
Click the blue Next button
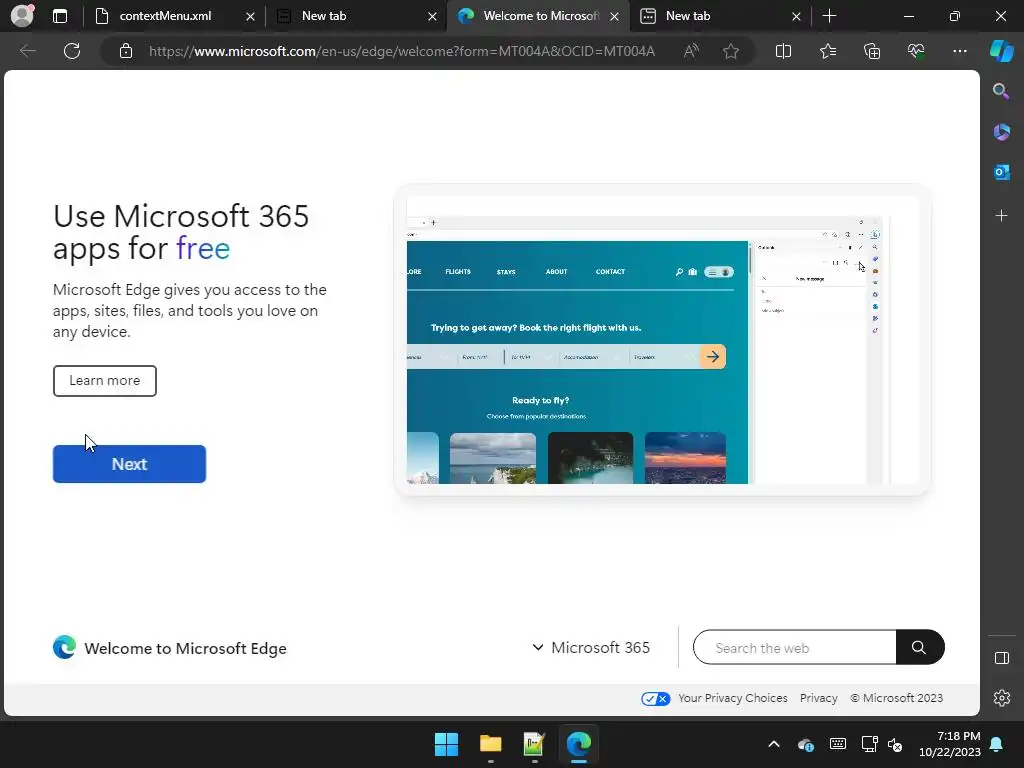click(129, 464)
